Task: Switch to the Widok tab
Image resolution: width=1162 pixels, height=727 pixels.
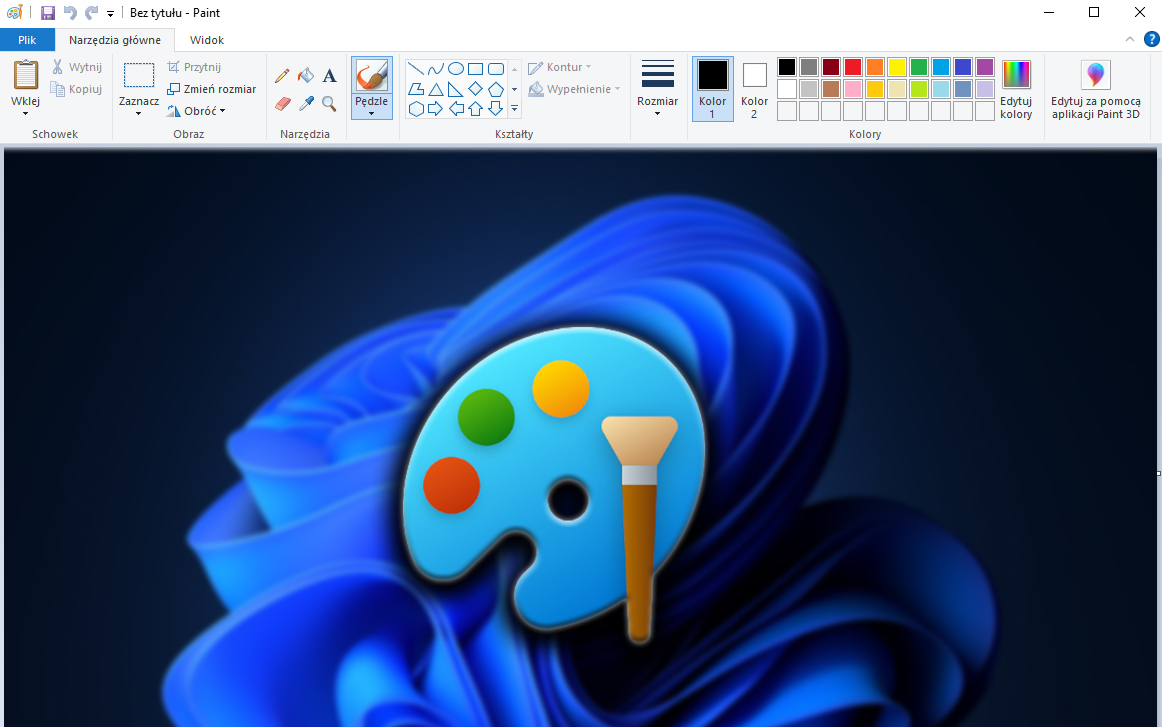Action: point(206,40)
